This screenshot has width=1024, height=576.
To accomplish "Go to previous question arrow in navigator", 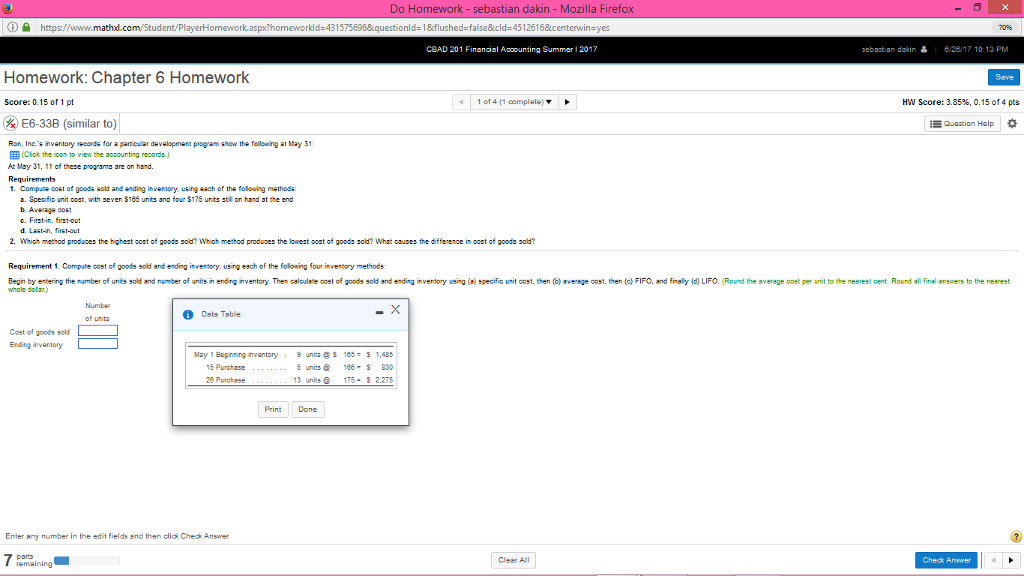I will coord(461,102).
